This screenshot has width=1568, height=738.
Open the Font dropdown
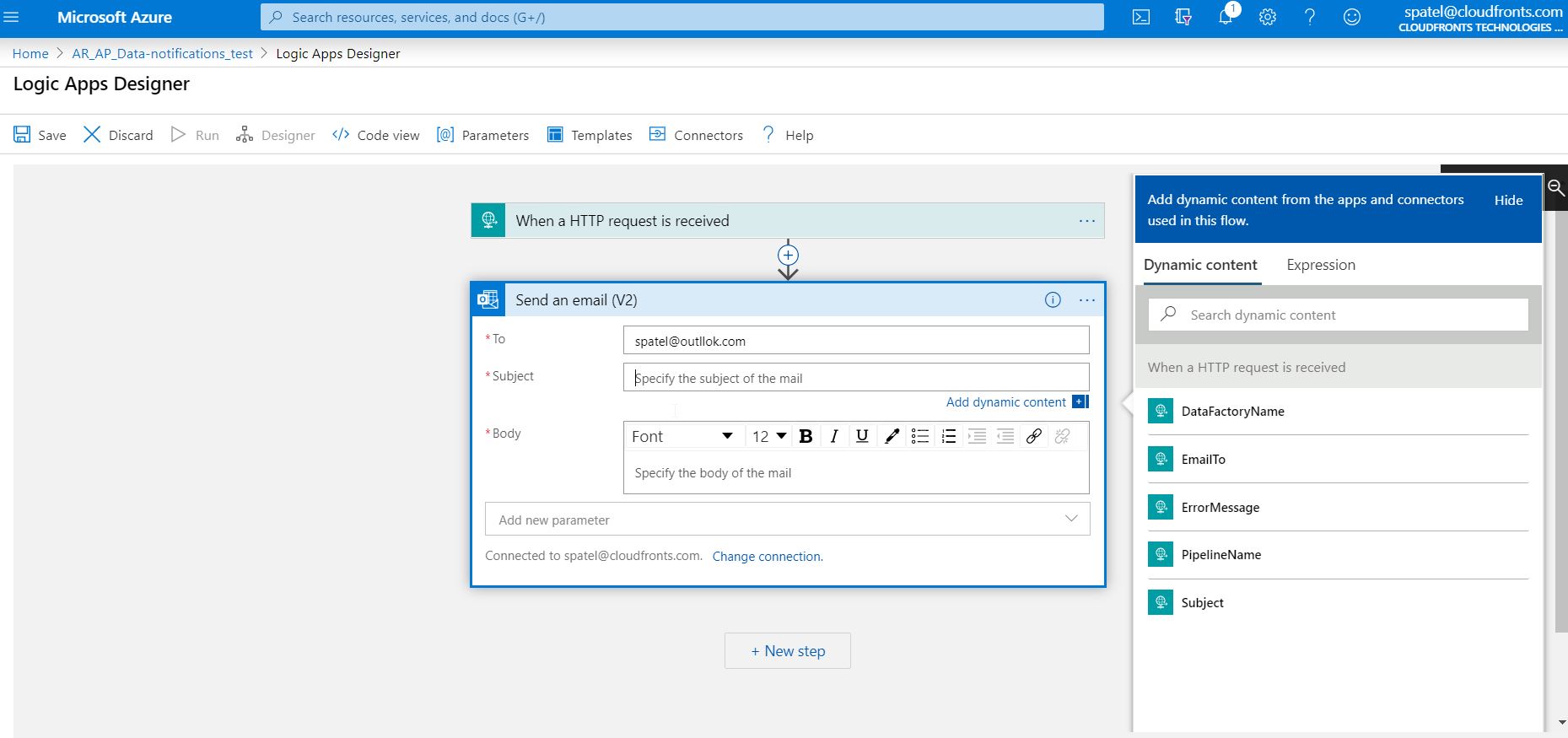tap(682, 436)
